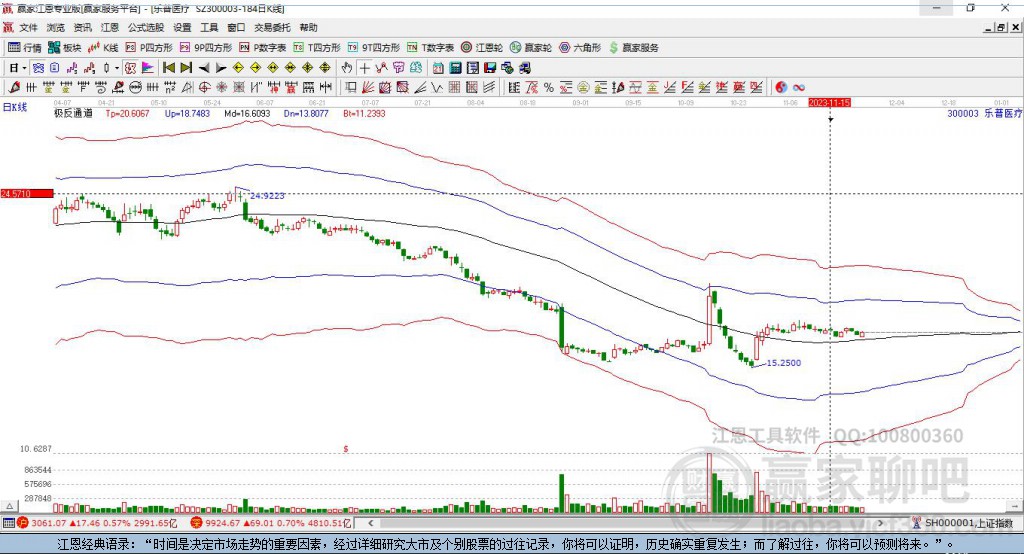Open the T四方形 tool
The height and width of the screenshot is (554, 1024).
[x=317, y=48]
